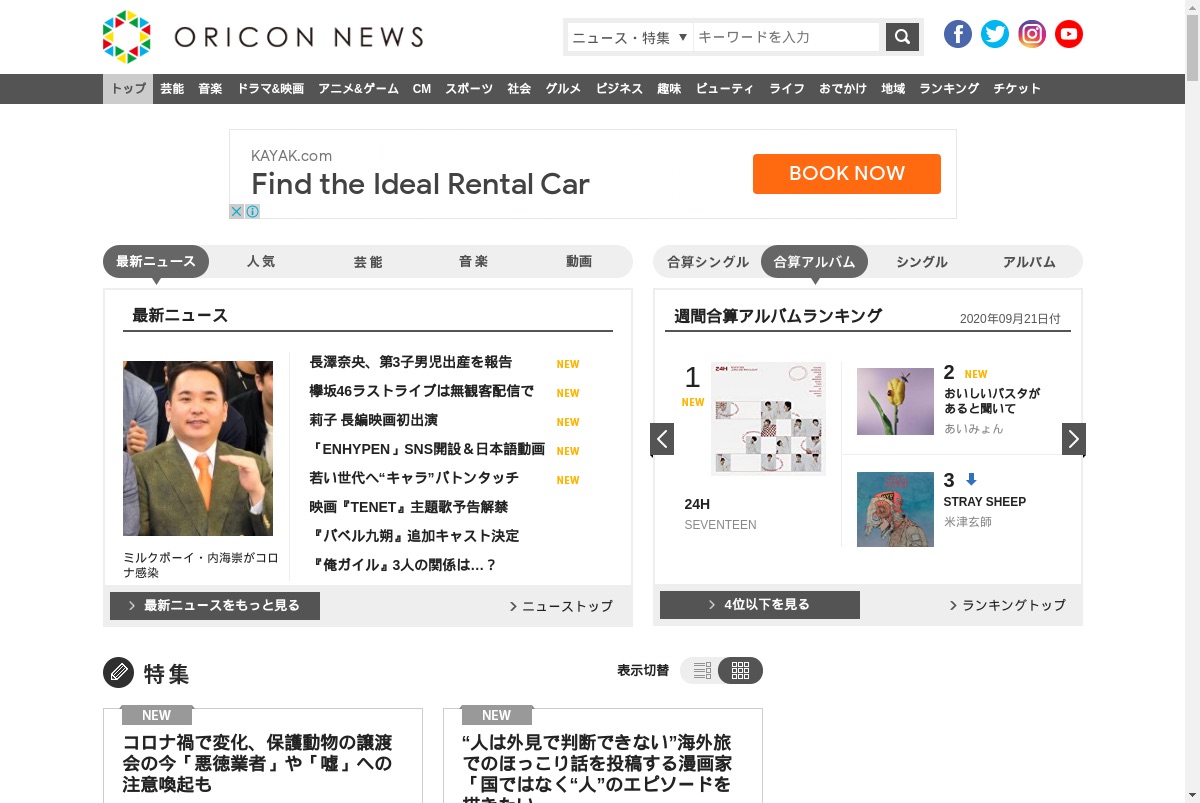1200x803 pixels.
Task: Open the Oricon YouTube icon
Action: (1069, 34)
